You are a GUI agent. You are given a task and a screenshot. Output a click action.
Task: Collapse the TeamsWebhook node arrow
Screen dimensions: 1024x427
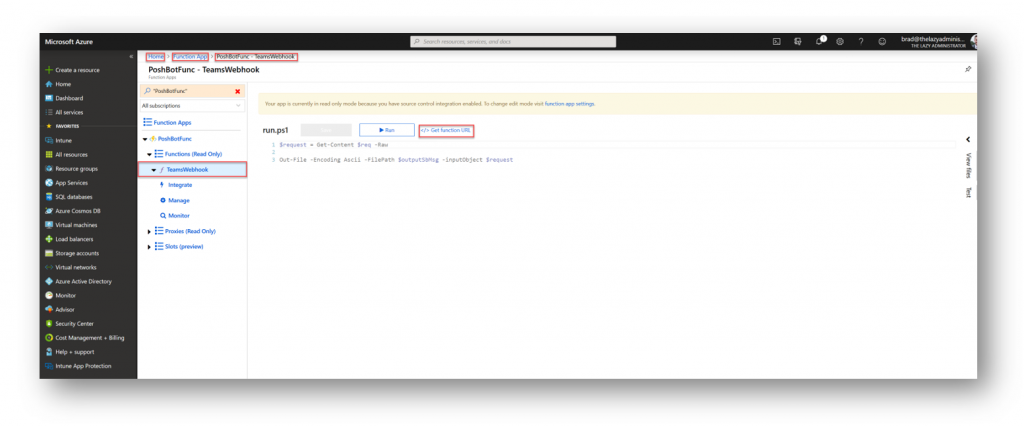[153, 170]
